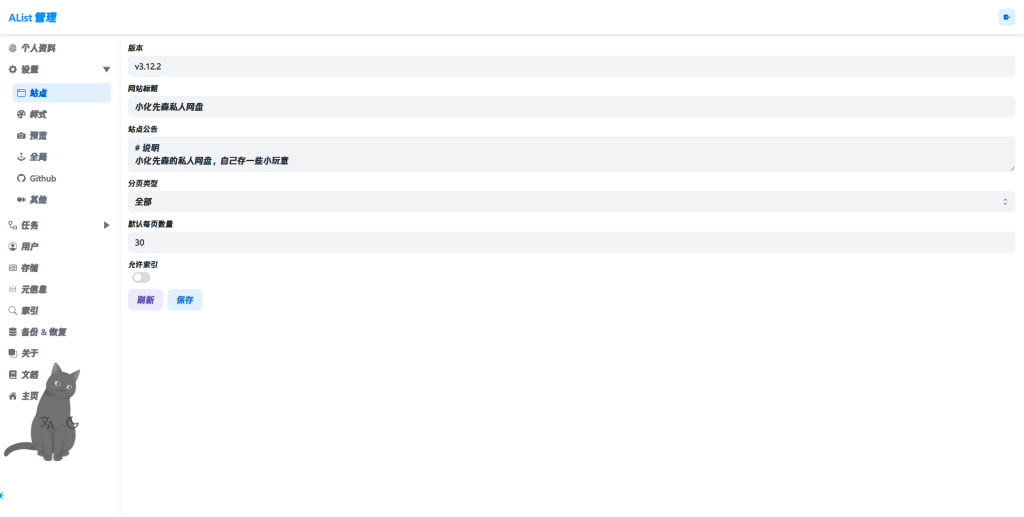Open the 分页类型 dropdown
Image resolution: width=1024 pixels, height=517 pixels.
tap(571, 202)
